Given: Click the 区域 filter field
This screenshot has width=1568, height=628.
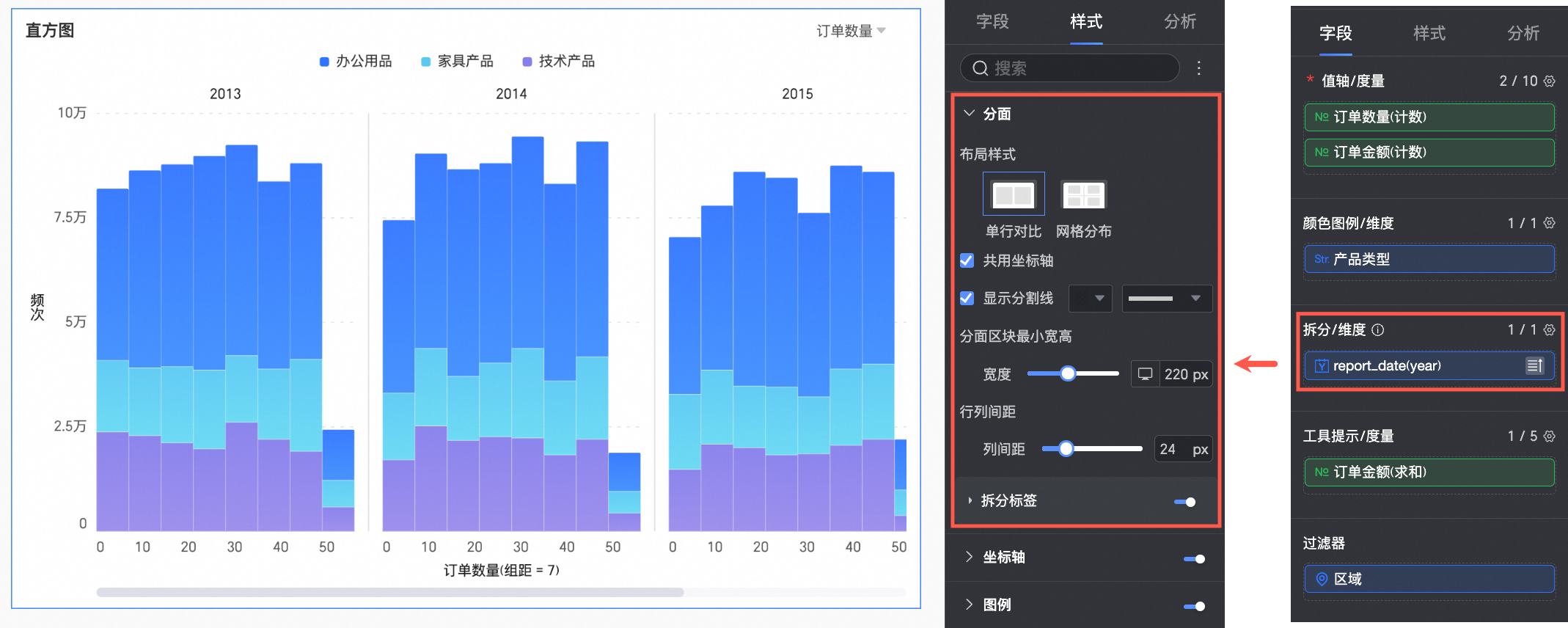Looking at the screenshot, I should [x=1429, y=579].
